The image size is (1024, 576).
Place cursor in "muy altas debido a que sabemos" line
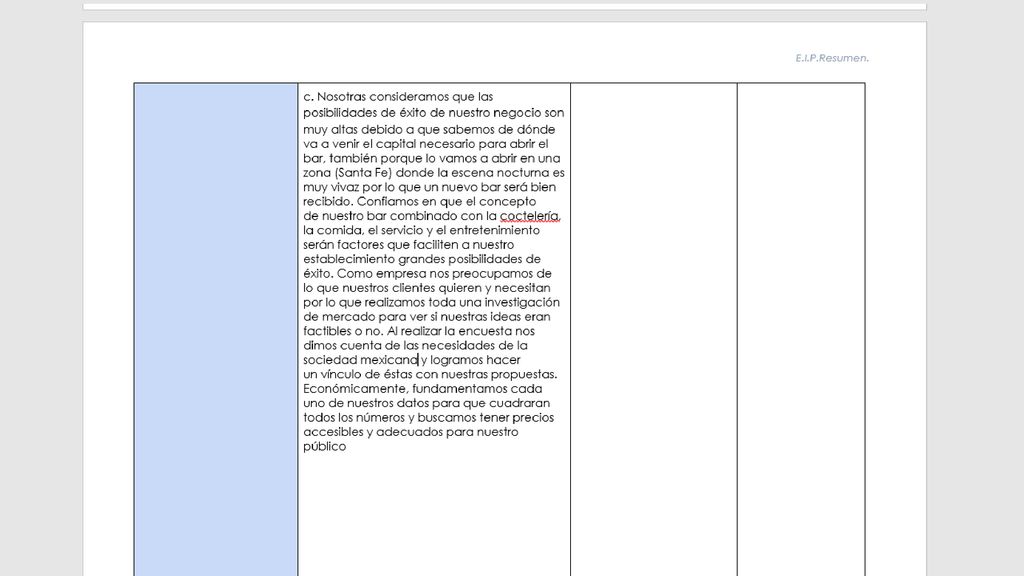coord(429,129)
